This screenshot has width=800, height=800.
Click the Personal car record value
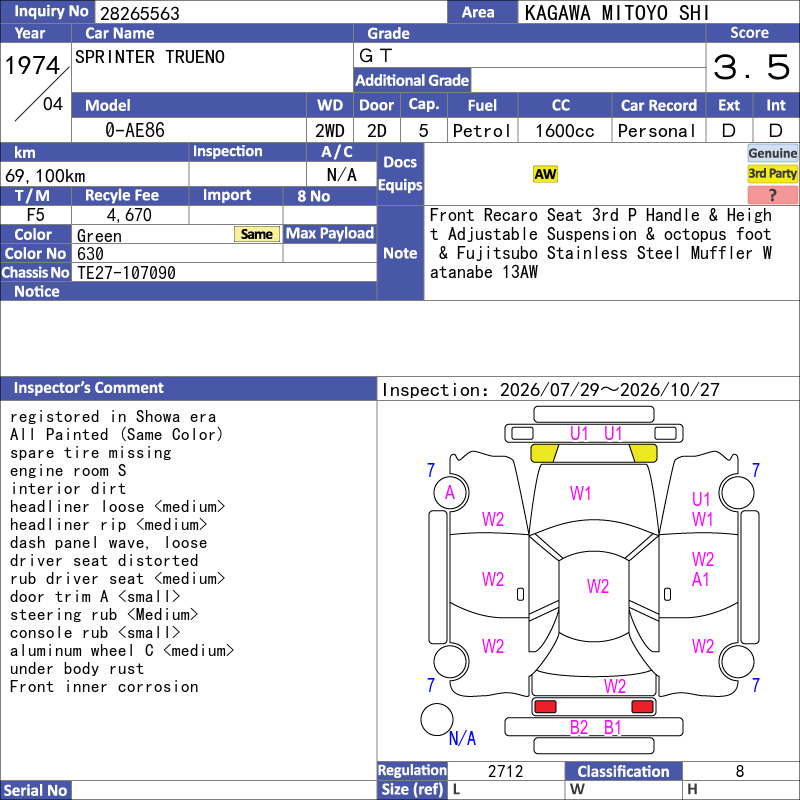point(657,131)
